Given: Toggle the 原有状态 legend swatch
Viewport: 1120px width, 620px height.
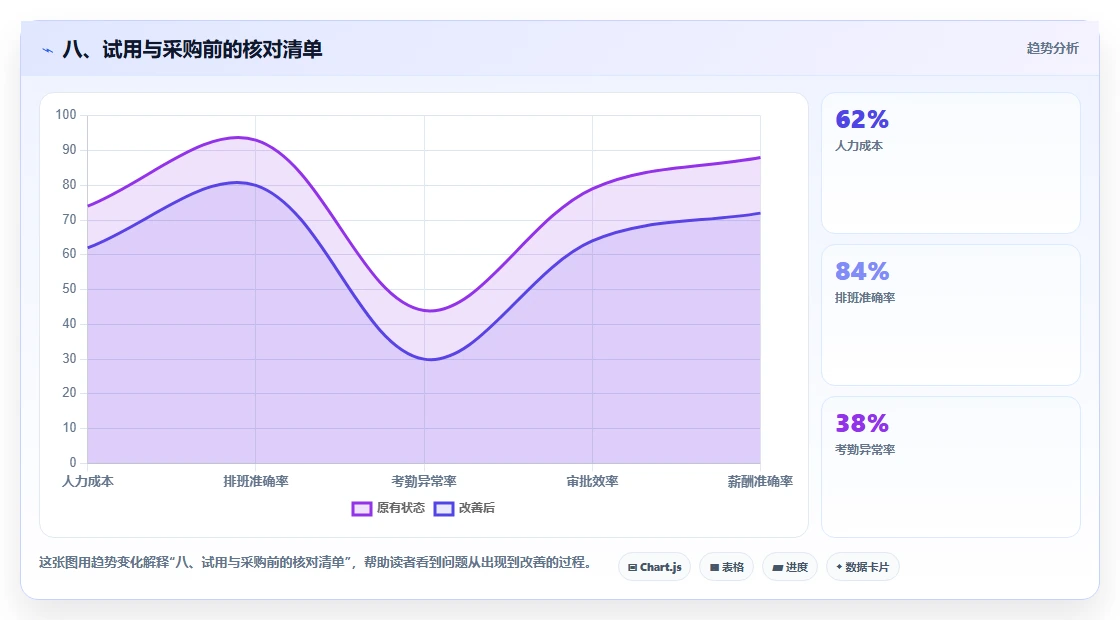Looking at the screenshot, I should click(361, 509).
